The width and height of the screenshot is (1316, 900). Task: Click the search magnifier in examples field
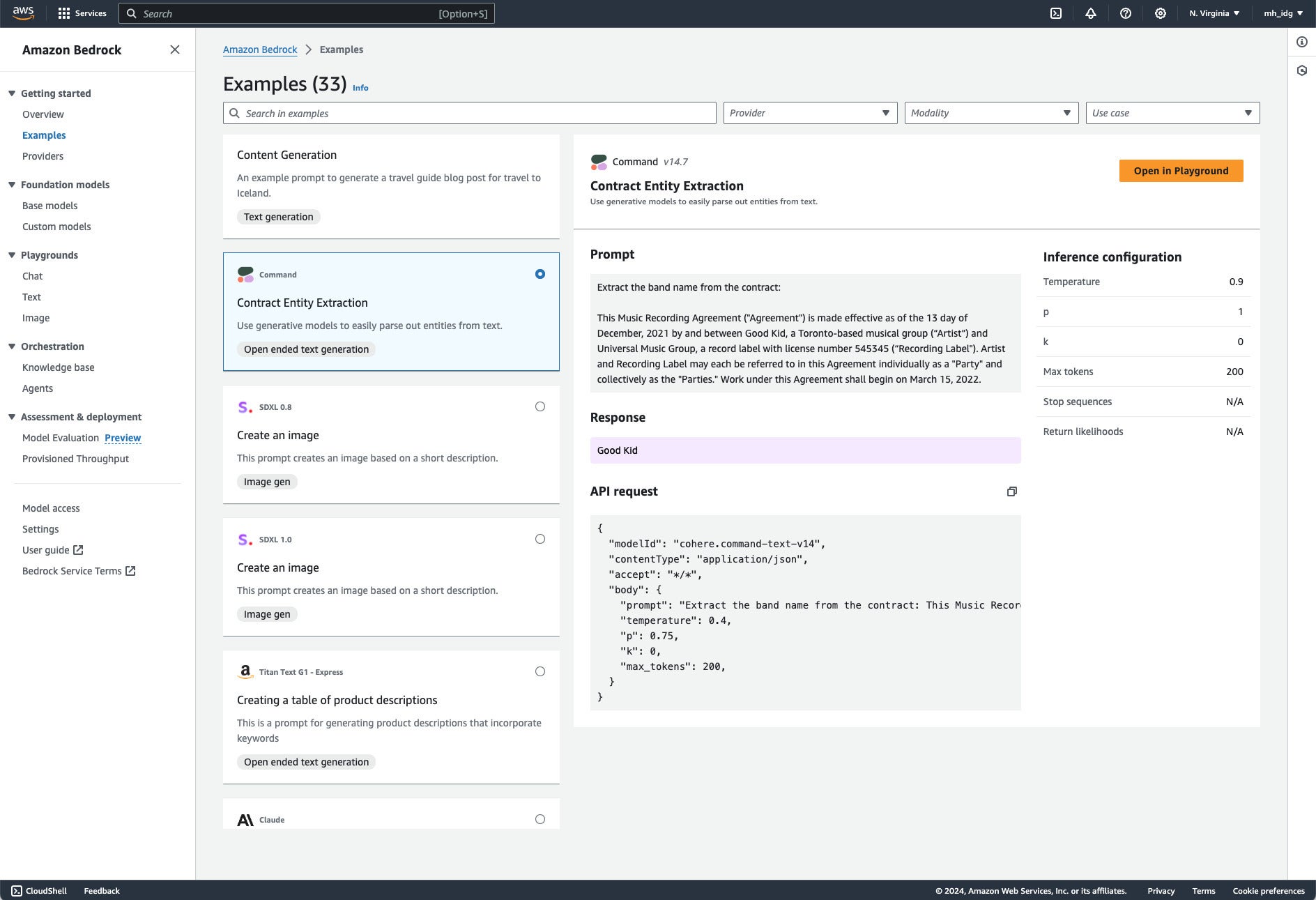(x=235, y=113)
